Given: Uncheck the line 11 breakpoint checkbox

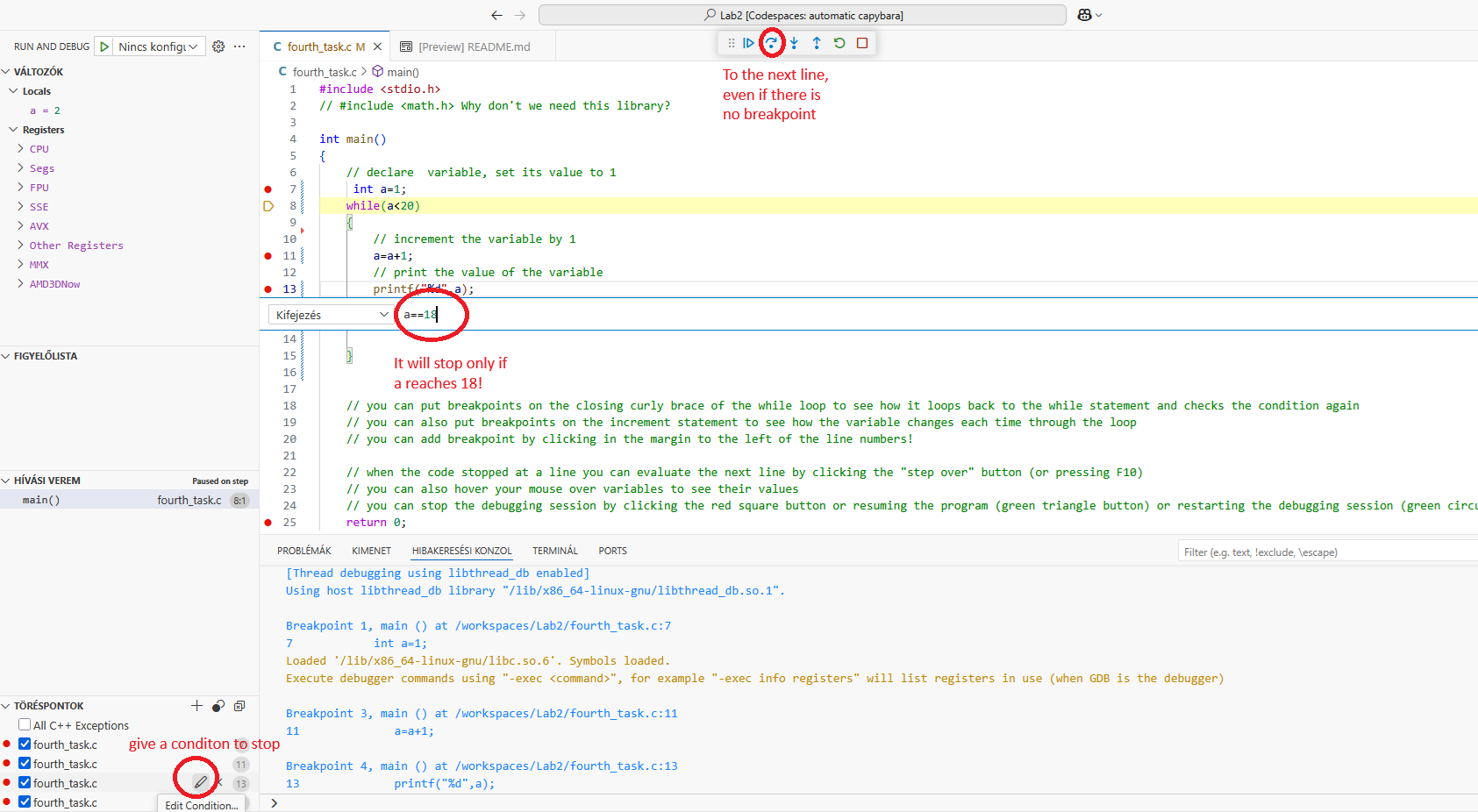Looking at the screenshot, I should tap(25, 764).
